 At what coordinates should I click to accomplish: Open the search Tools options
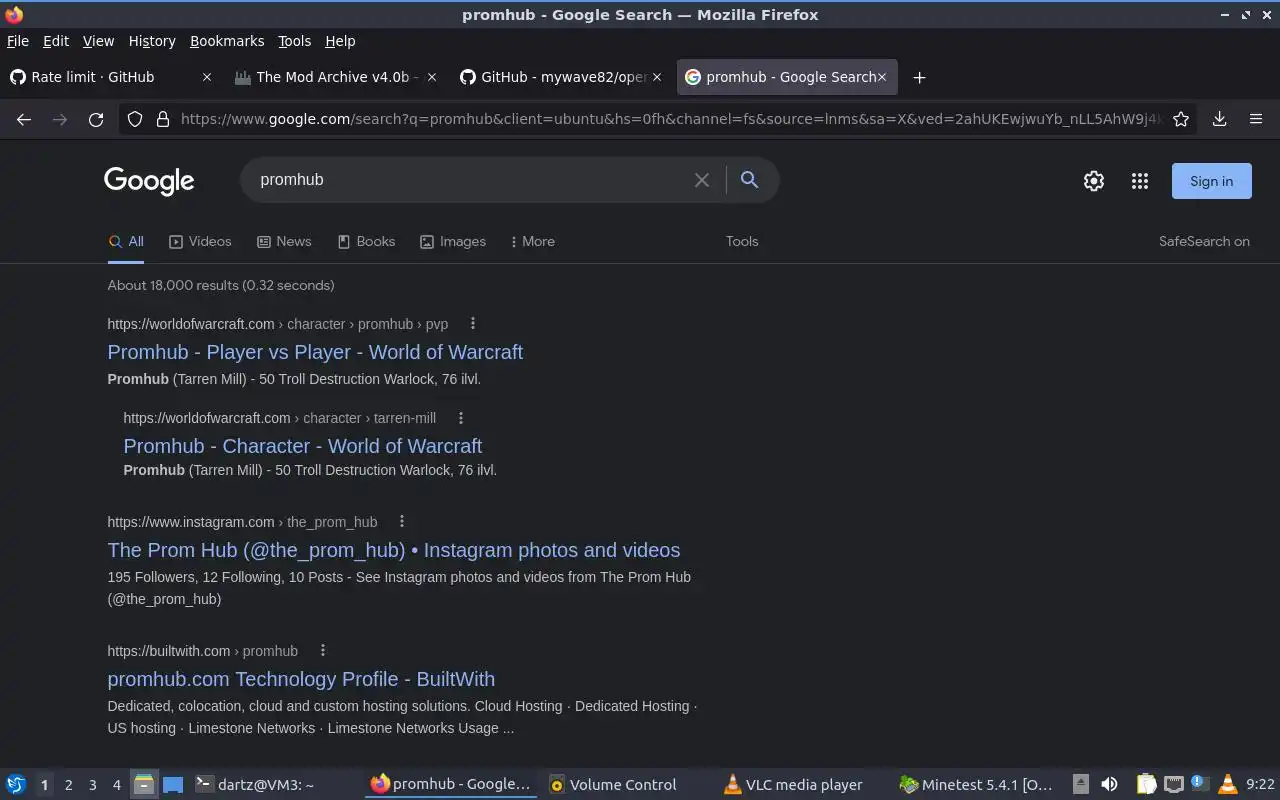pyautogui.click(x=742, y=242)
